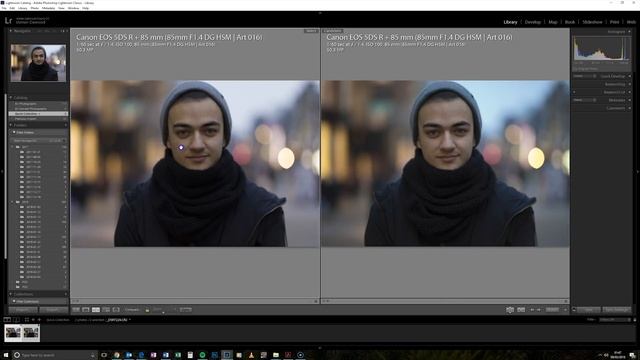Select next photo arrow in compare toolbar

539,310
